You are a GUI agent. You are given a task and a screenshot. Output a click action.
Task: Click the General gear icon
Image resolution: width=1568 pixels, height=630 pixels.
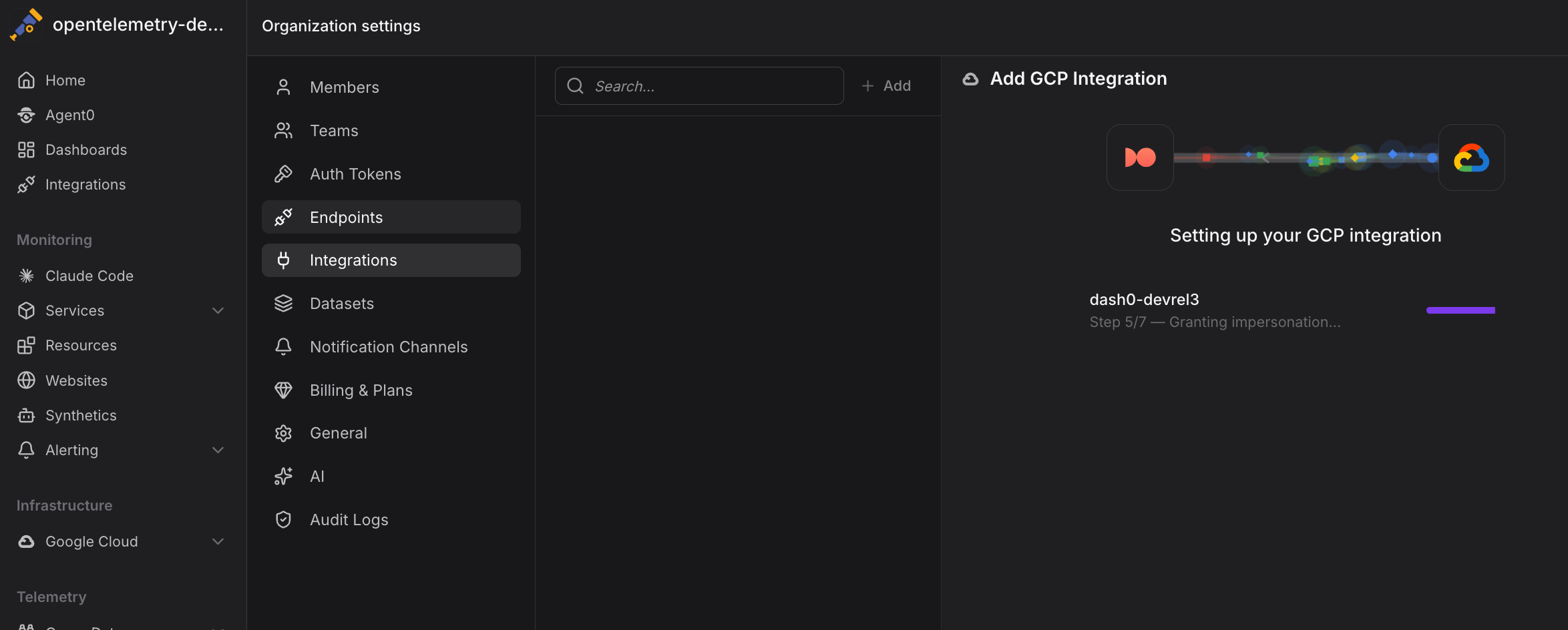[283, 433]
